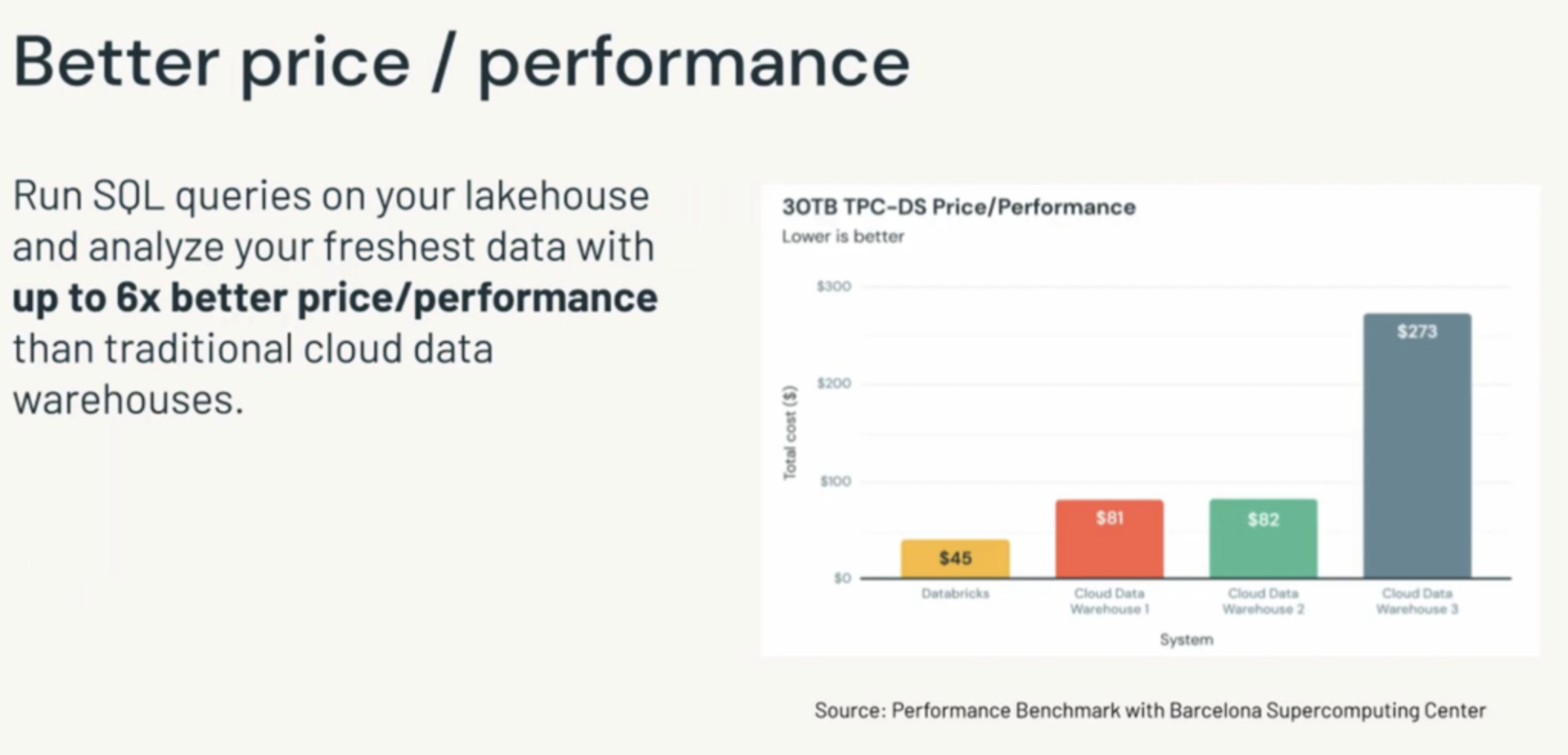Select the green $82 bar
The width and height of the screenshot is (1568, 755).
tap(1263, 538)
